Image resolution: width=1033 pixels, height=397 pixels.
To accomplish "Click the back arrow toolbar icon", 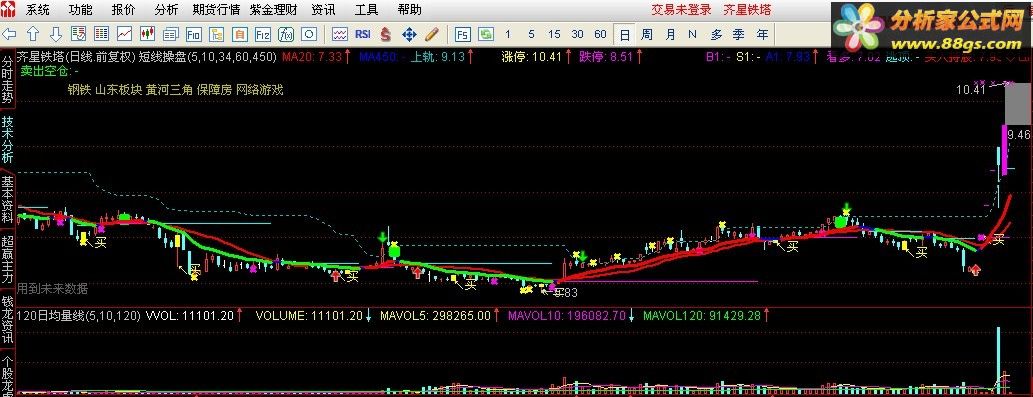I will [x=10, y=34].
